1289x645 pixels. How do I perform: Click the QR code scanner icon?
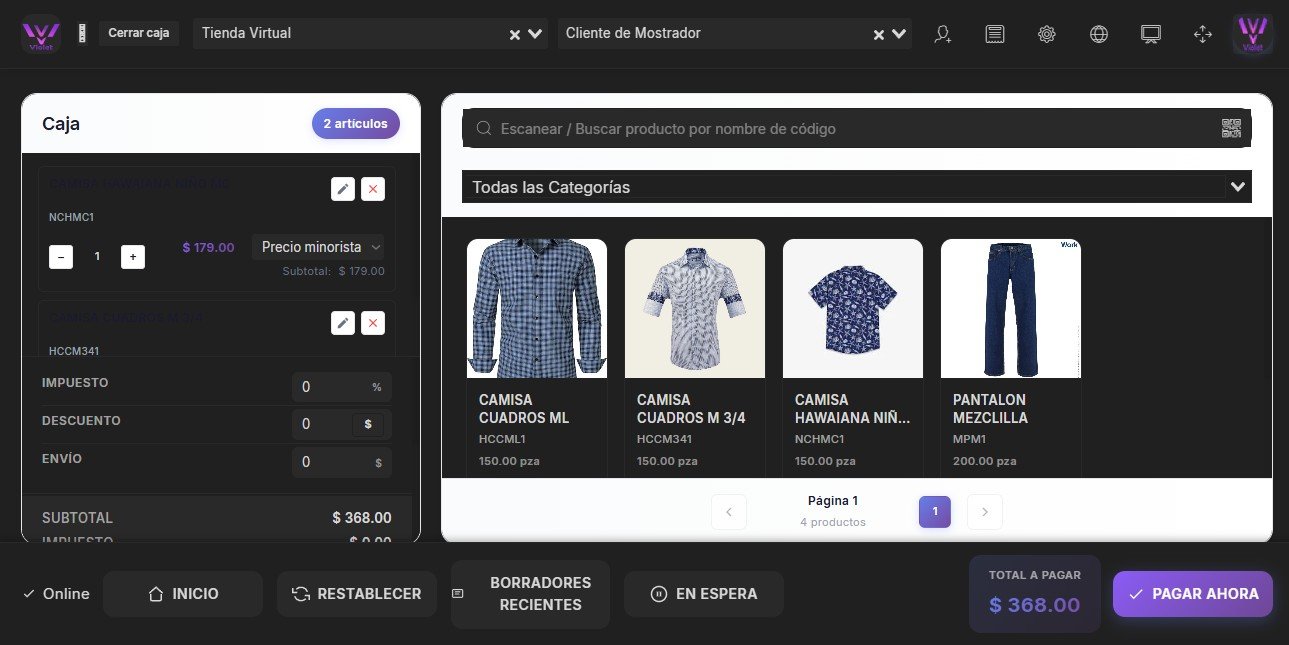click(x=1231, y=128)
